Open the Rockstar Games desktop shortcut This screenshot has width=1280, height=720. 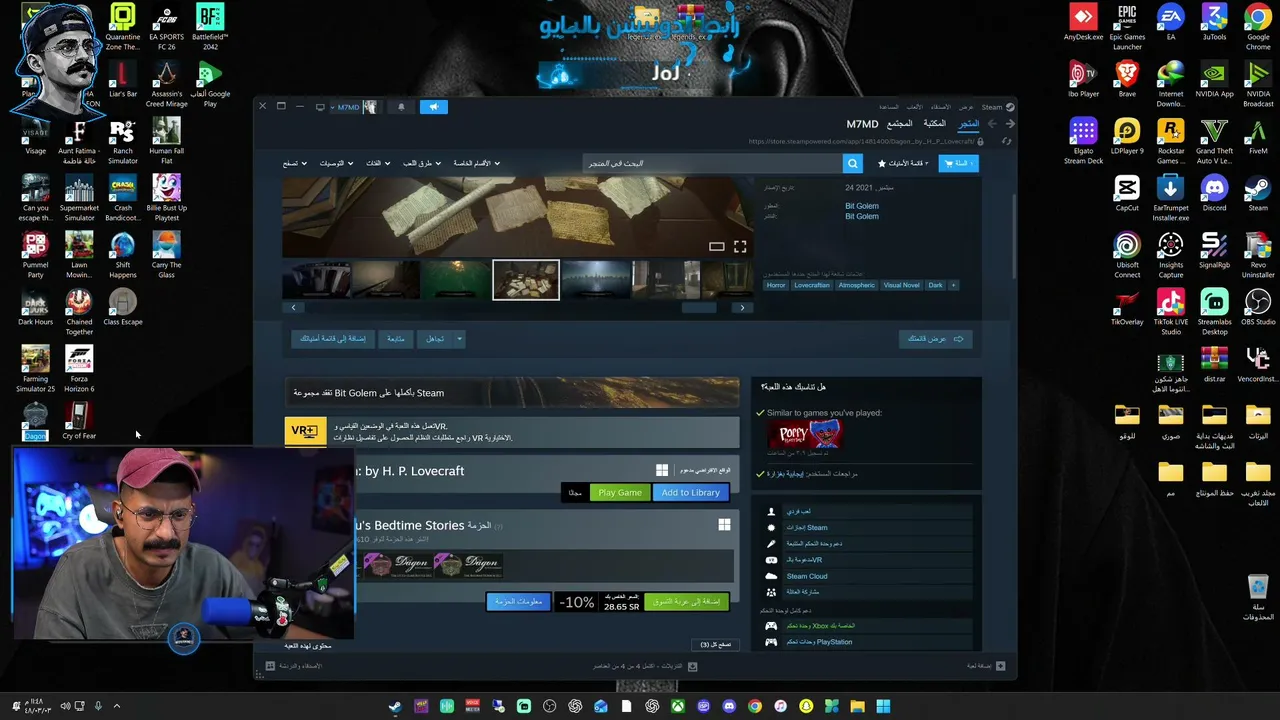[1170, 141]
